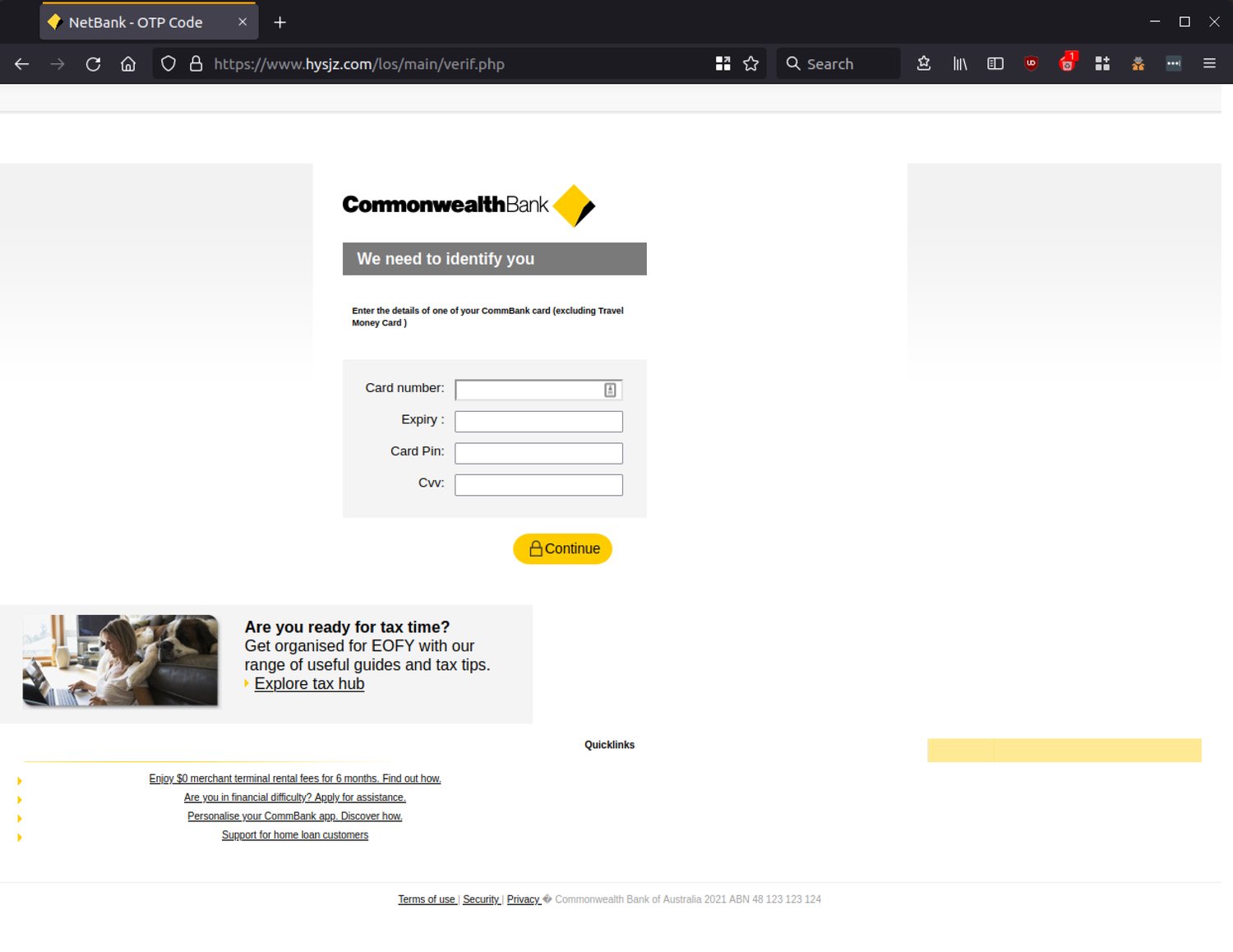This screenshot has width=1233, height=952.
Task: Click the tiled squares icon near the address bar
Action: pyautogui.click(x=723, y=63)
